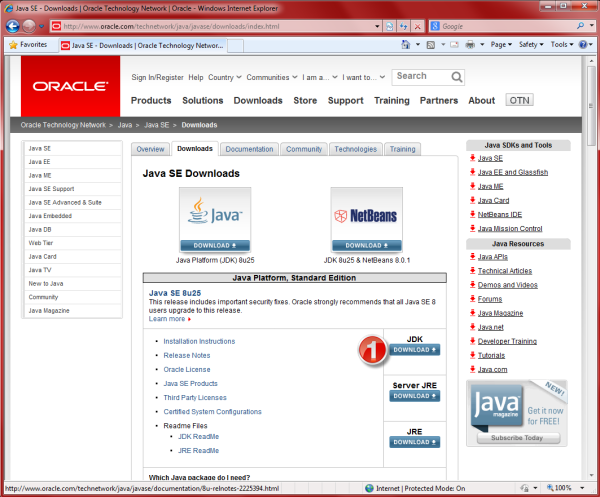600x497 pixels.
Task: Select Java SE Support in left navigation
Action: click(x=73, y=189)
